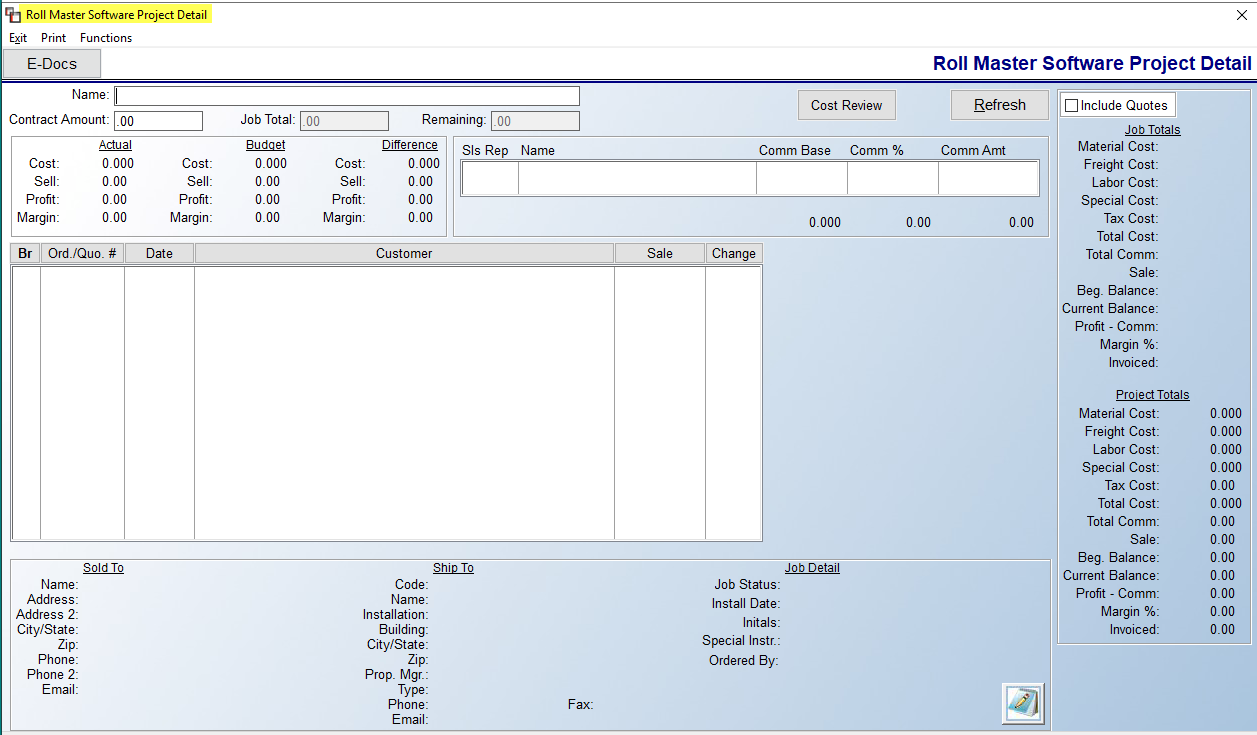Click the Remaining amount field
The image size is (1257, 735).
click(x=535, y=121)
